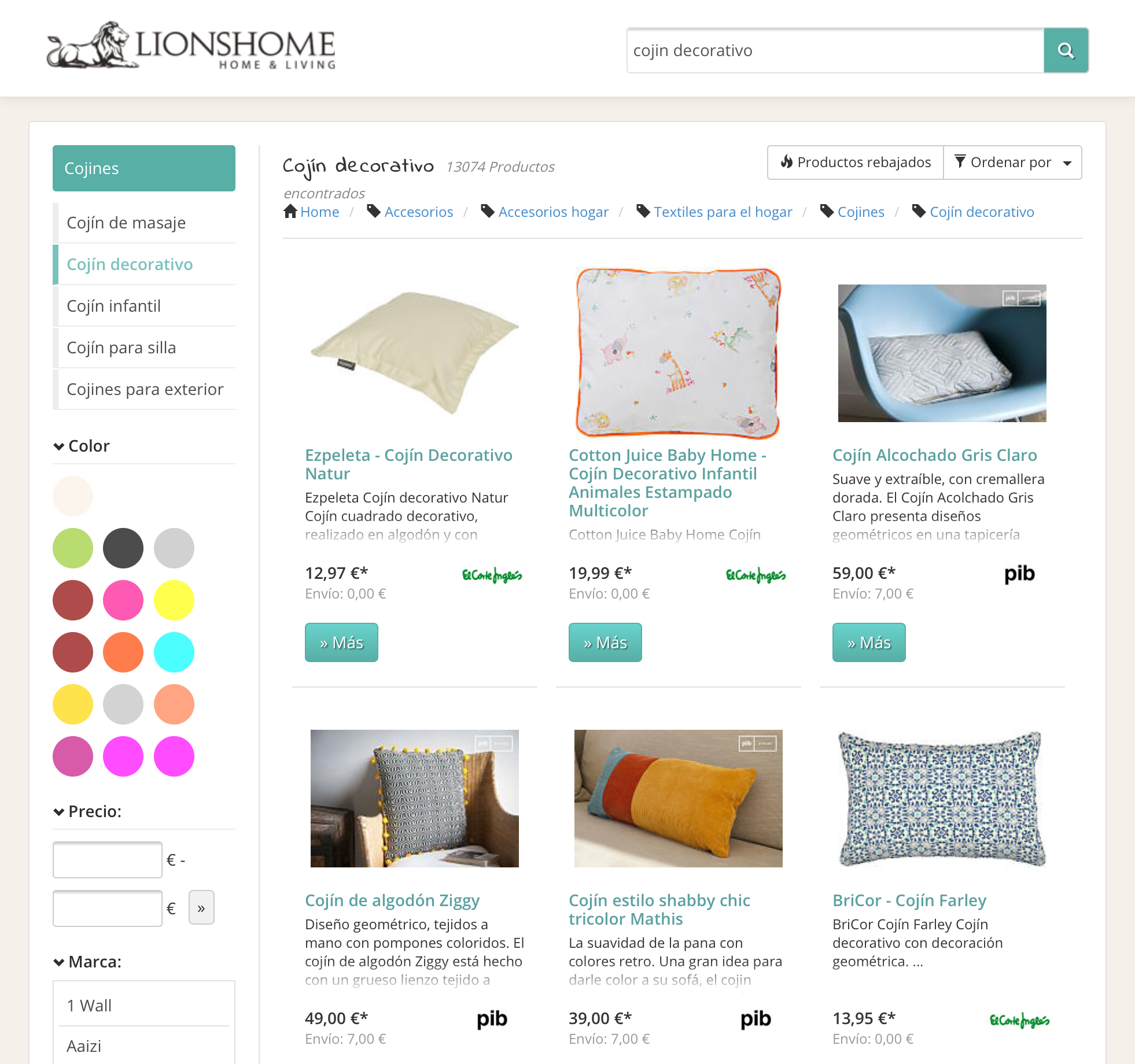The height and width of the screenshot is (1064, 1135).
Task: Select Cojín infantil in the sidebar
Action: (x=144, y=306)
